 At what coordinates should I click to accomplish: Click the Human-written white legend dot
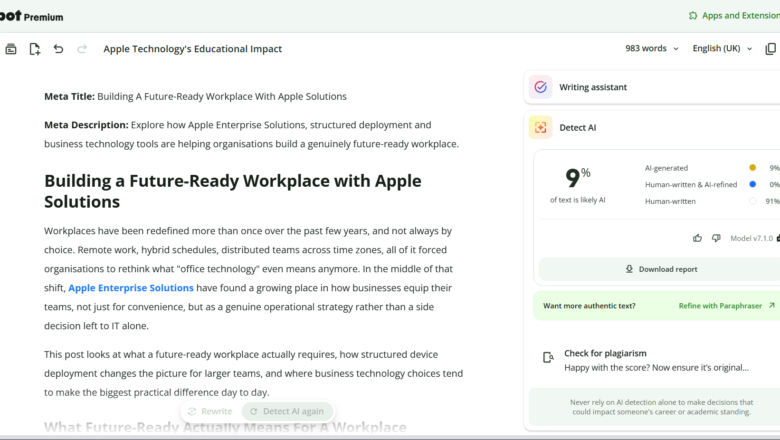[x=753, y=201]
